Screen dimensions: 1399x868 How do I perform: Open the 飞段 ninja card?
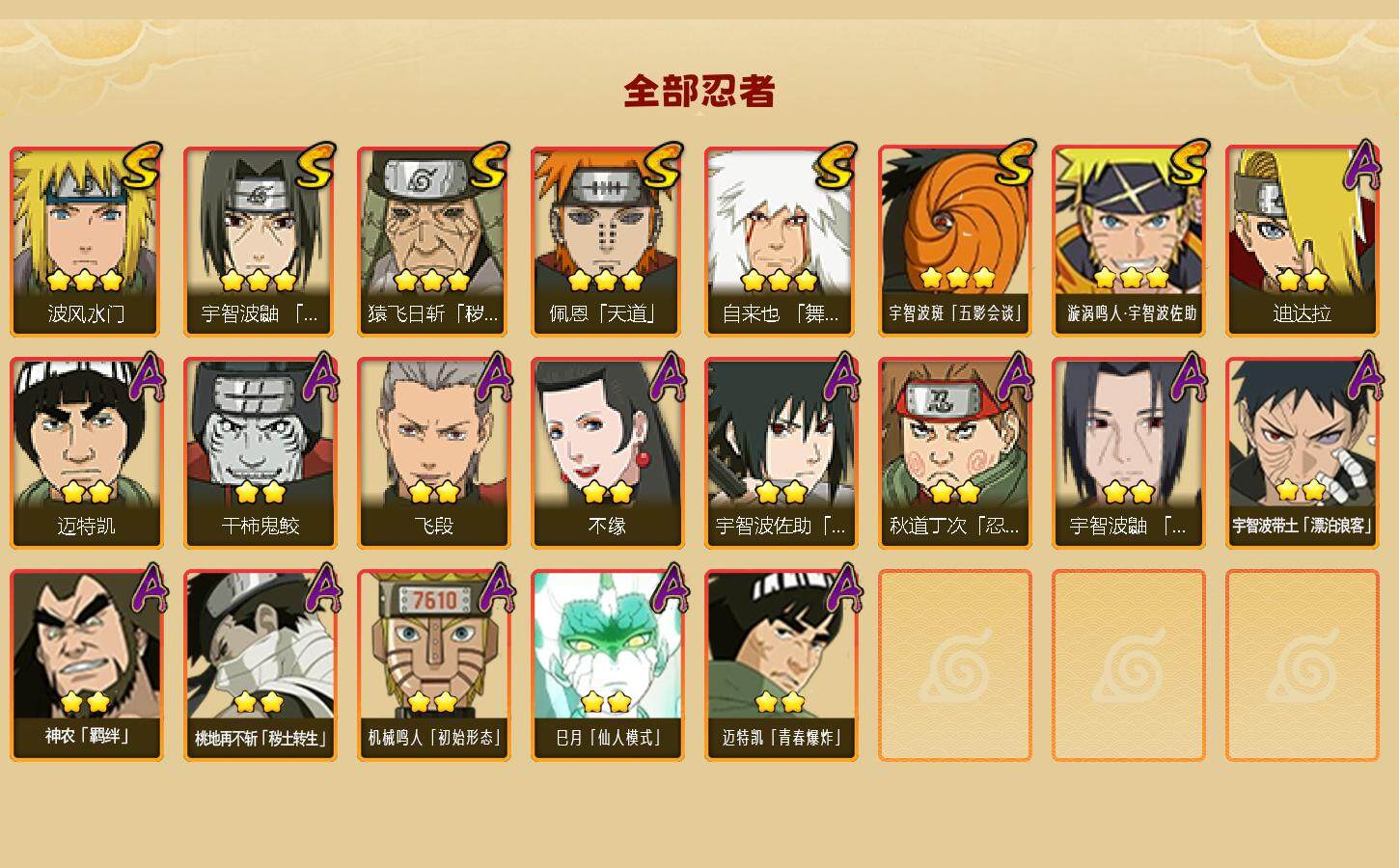pyautogui.click(x=433, y=453)
